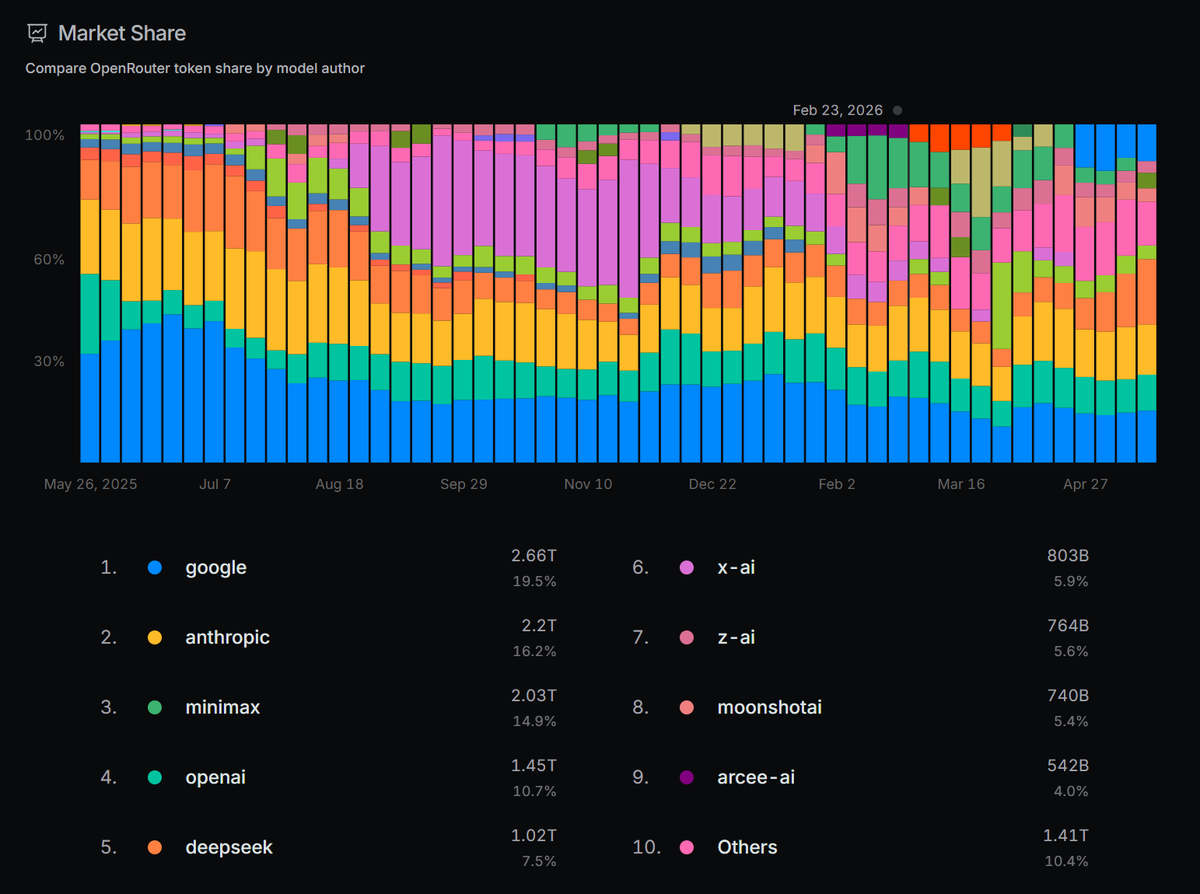Click the Feb 23, 2026 tooltip date

click(x=838, y=110)
